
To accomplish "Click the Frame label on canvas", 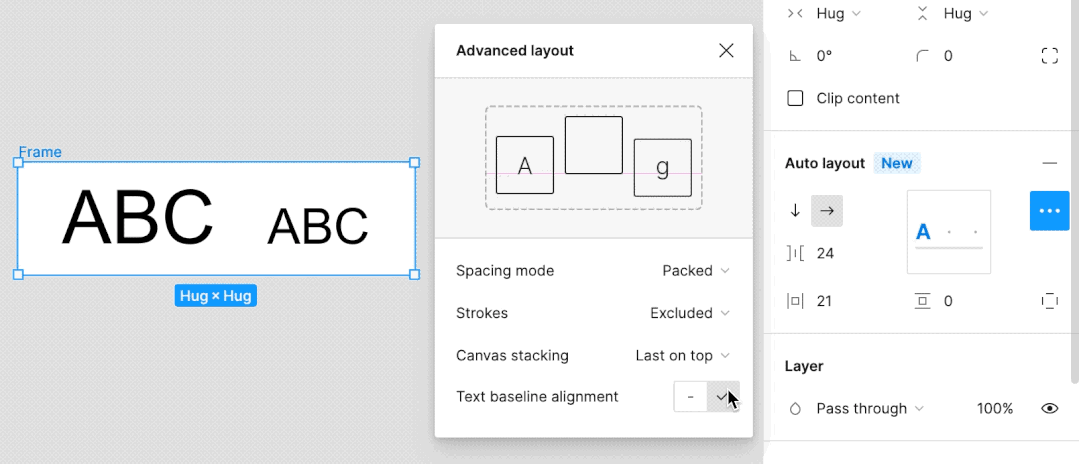I will (x=40, y=152).
